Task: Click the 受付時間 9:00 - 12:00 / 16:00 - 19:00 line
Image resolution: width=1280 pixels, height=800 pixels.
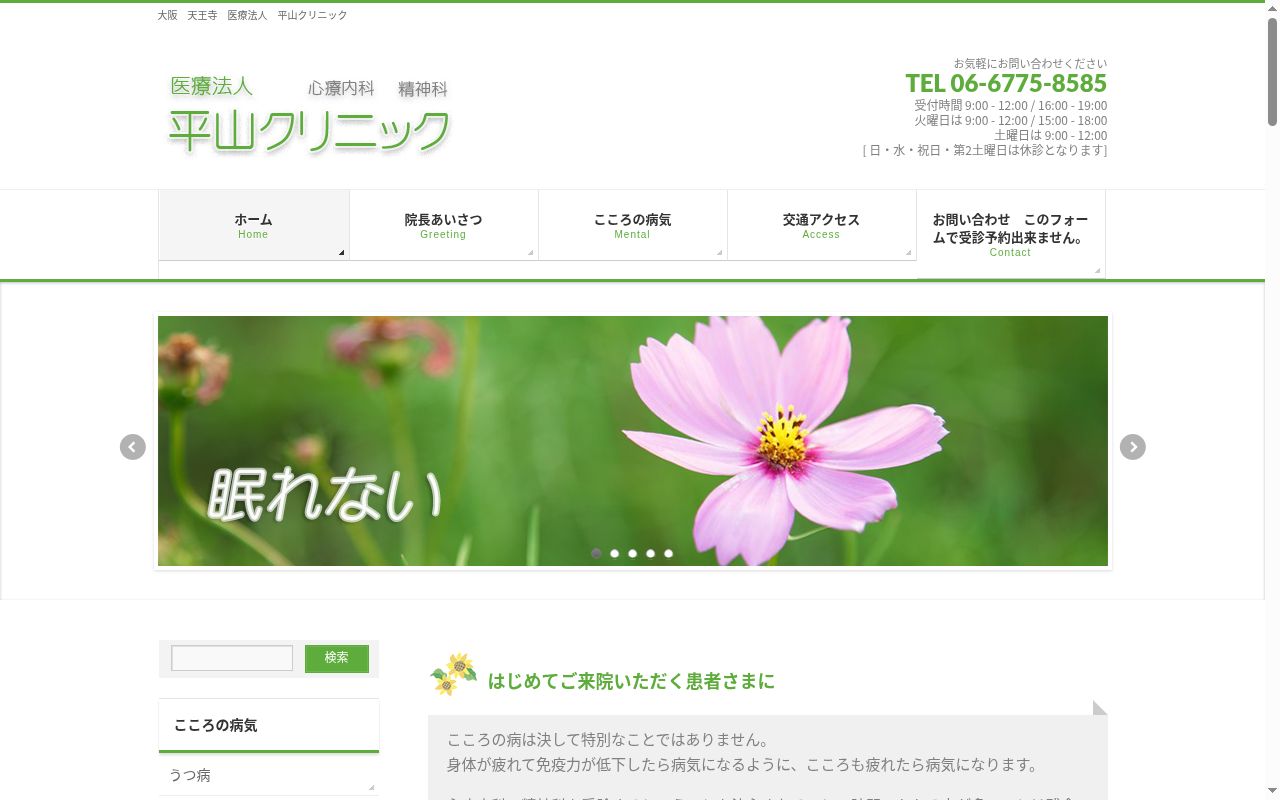Action: click(1010, 105)
